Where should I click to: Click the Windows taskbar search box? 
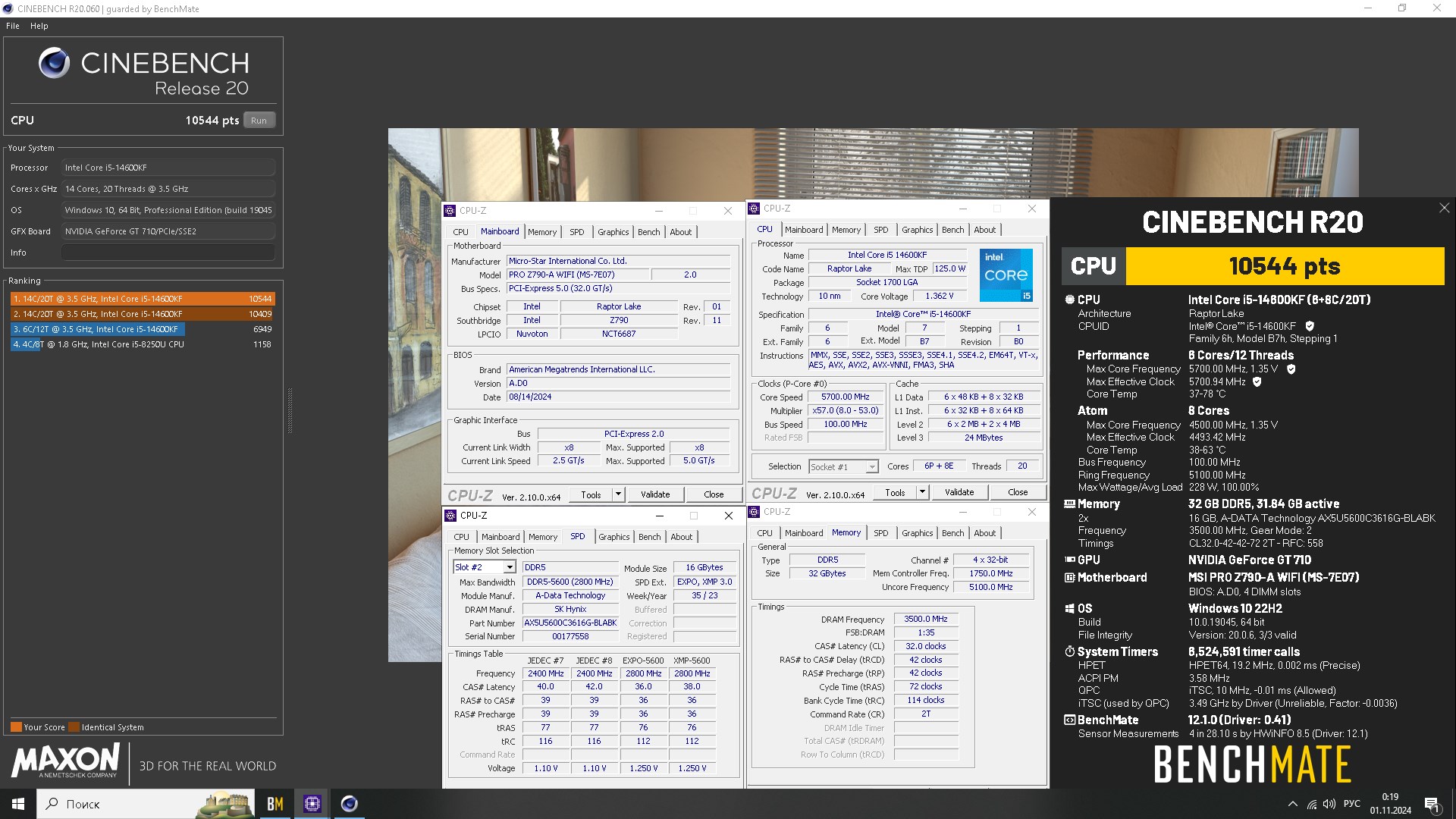(146, 804)
